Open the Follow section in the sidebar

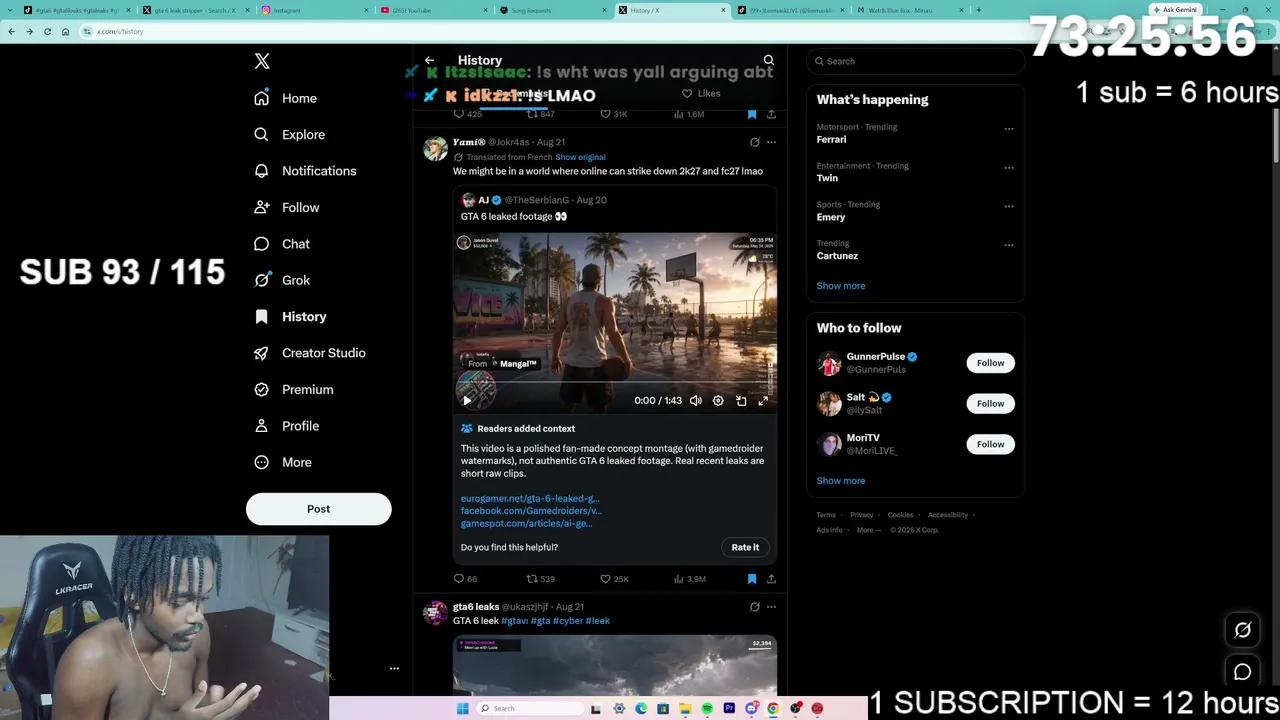pos(286,207)
